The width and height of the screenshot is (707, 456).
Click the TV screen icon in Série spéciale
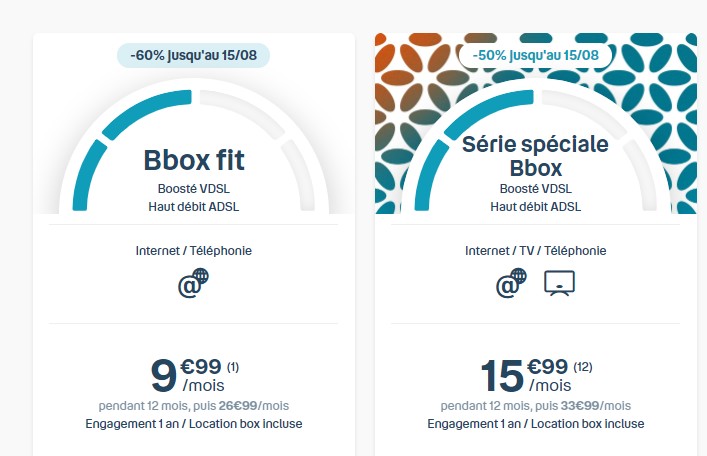point(560,285)
